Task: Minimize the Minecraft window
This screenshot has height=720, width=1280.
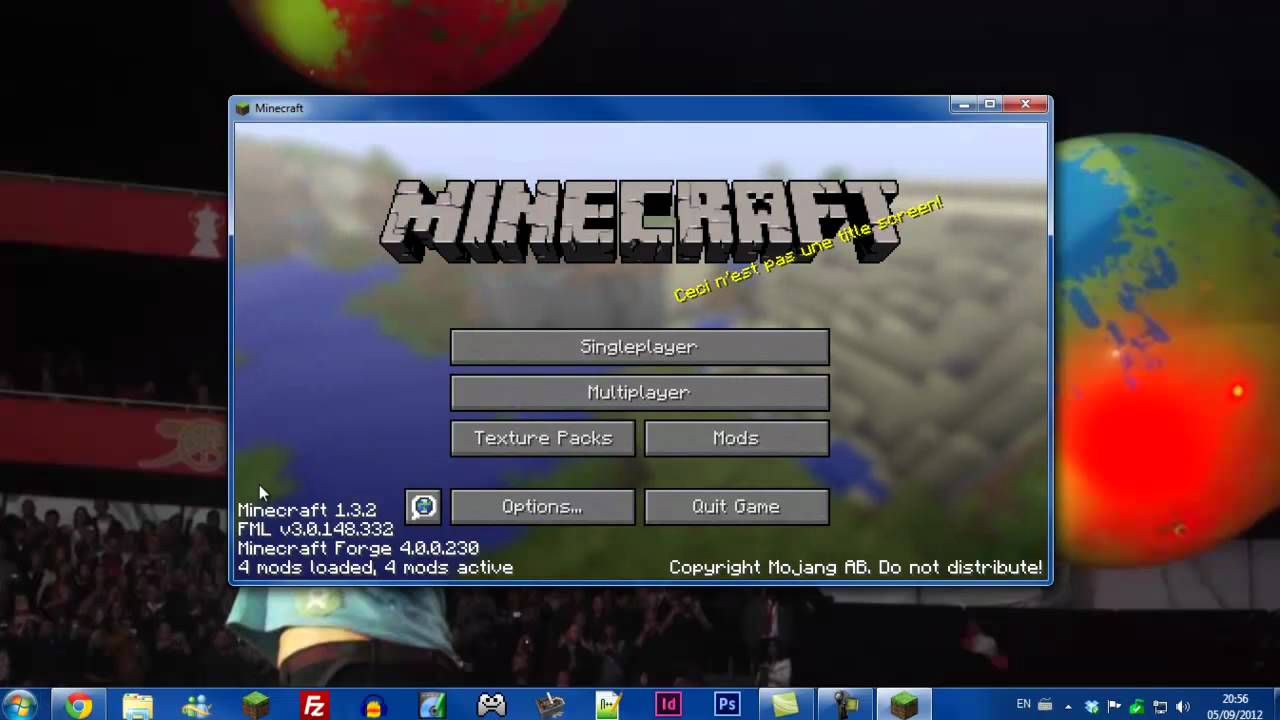Action: coord(964,104)
